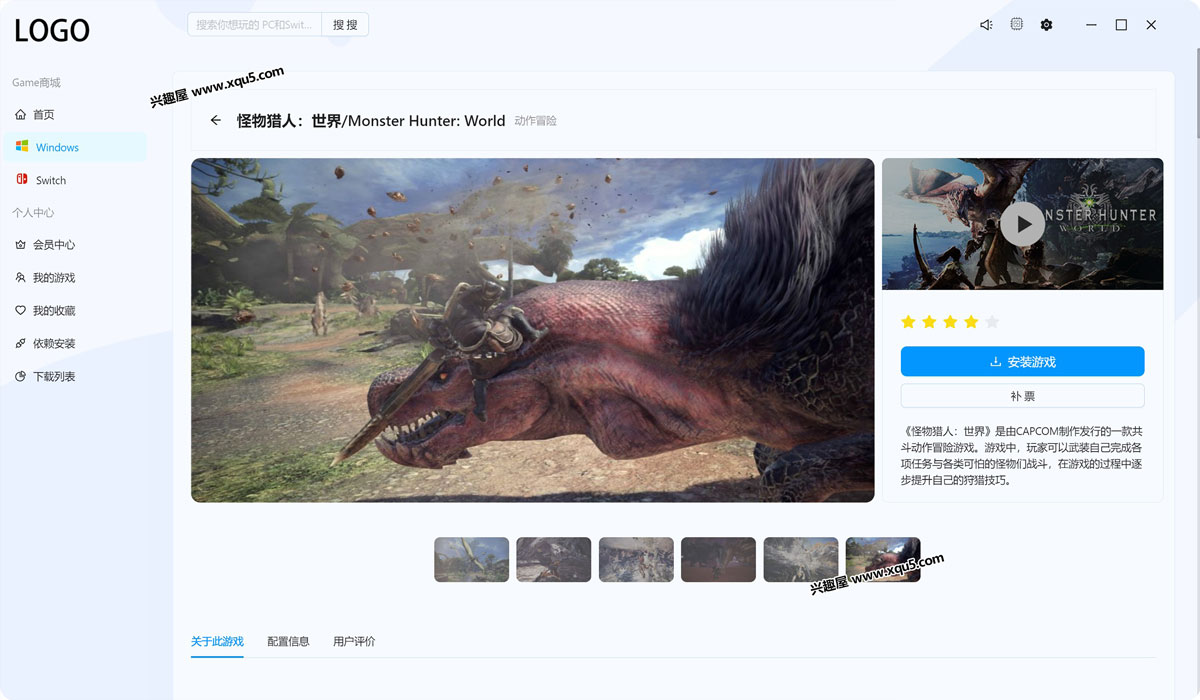Click the 安装游戏 install game button
The width and height of the screenshot is (1200, 700).
(x=1022, y=362)
